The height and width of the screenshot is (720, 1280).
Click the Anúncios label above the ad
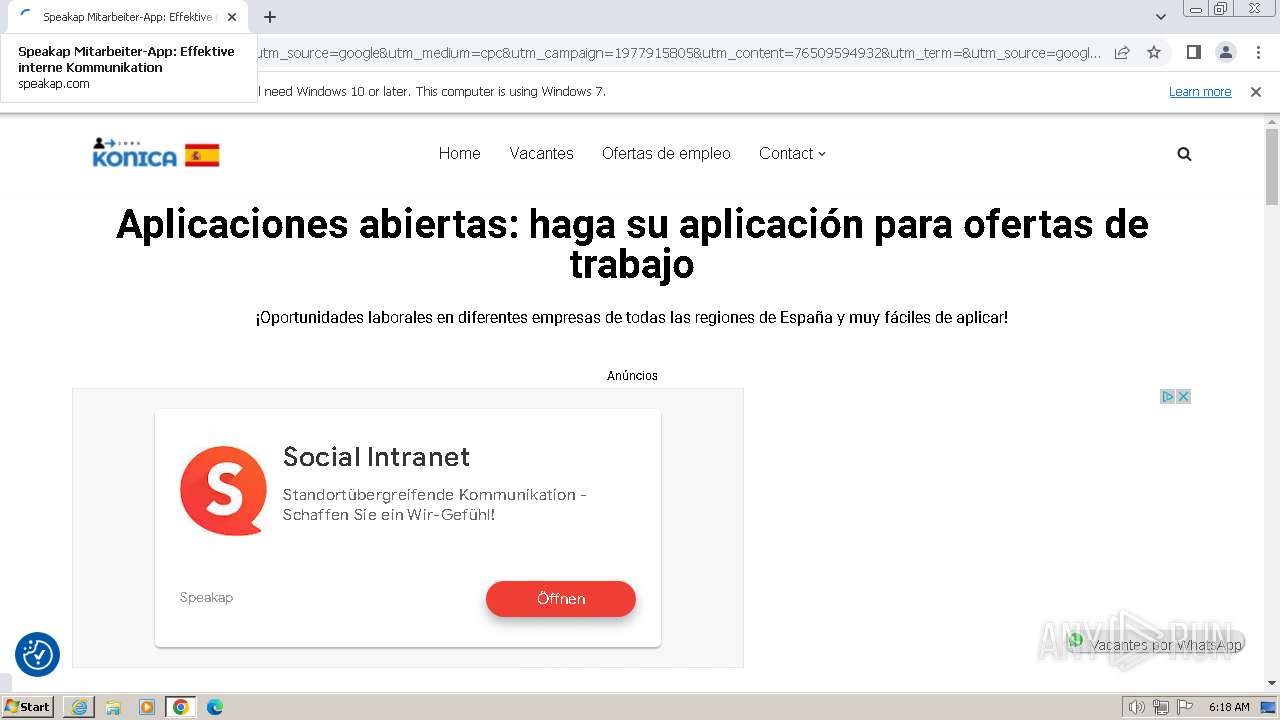click(632, 376)
